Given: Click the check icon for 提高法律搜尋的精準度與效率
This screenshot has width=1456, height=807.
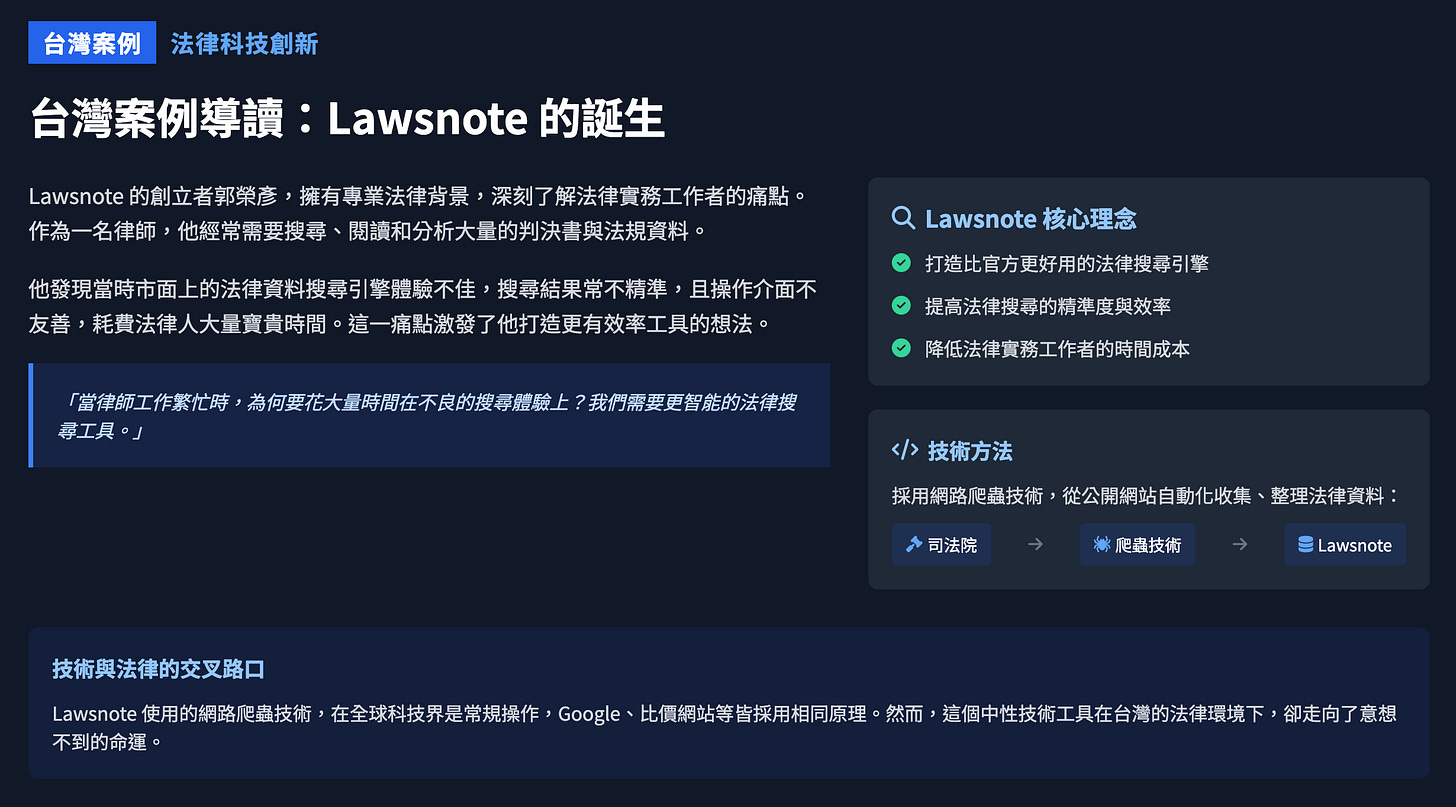Looking at the screenshot, I should pyautogui.click(x=901, y=306).
